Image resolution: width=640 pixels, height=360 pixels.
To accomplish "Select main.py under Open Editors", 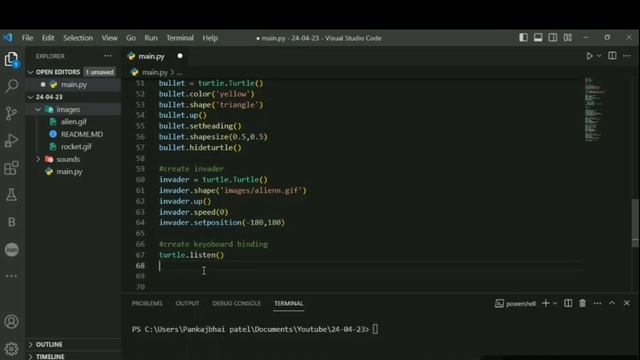I will 73,84.
